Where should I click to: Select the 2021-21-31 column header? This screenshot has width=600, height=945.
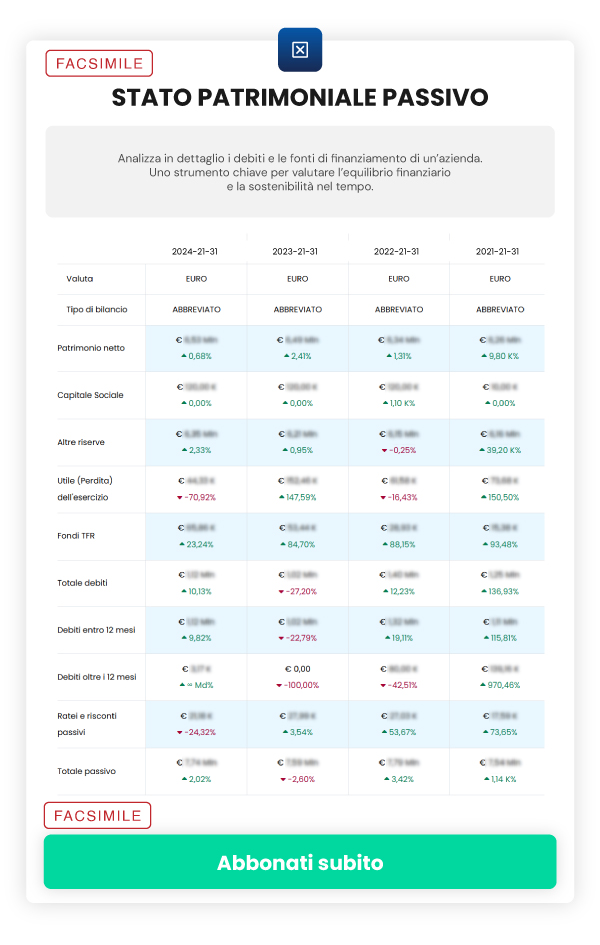click(499, 251)
